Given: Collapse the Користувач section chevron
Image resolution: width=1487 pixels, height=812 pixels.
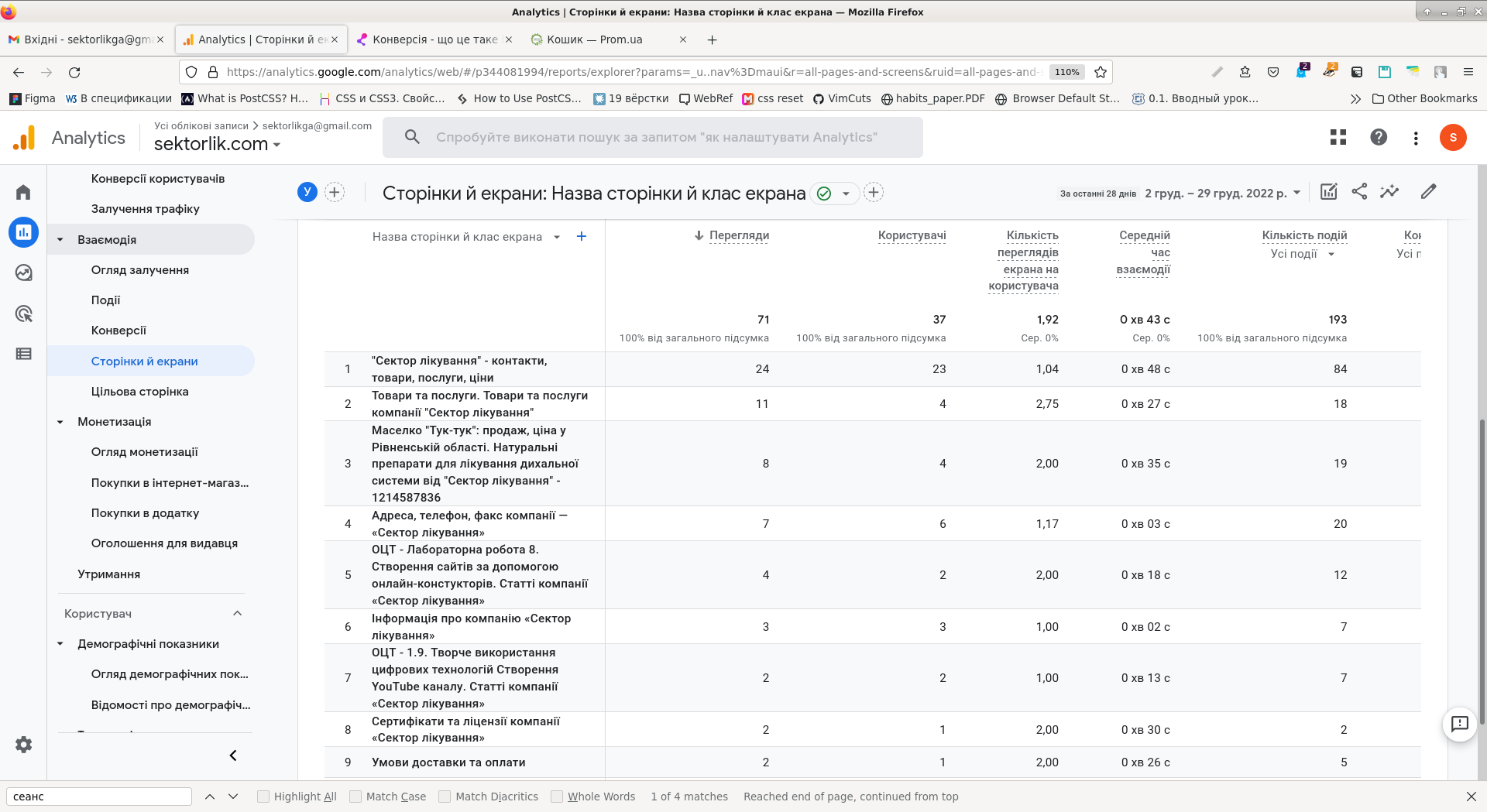Looking at the screenshot, I should (238, 614).
